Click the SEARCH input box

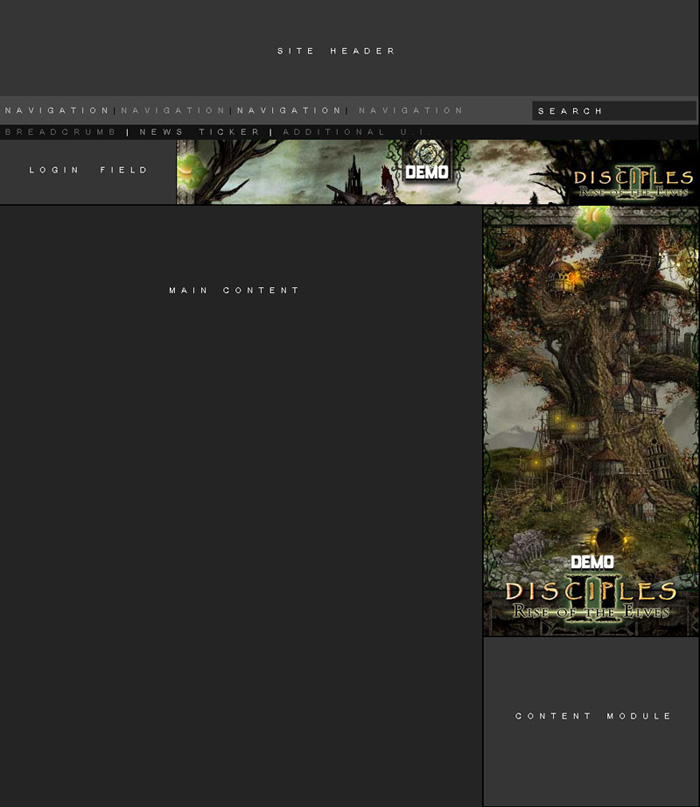click(x=614, y=111)
